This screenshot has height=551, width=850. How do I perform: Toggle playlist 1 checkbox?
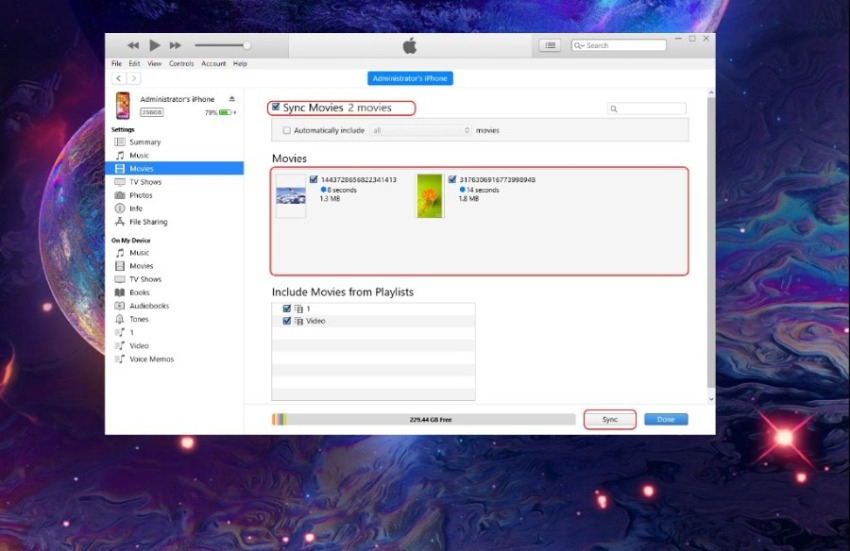pyautogui.click(x=287, y=308)
